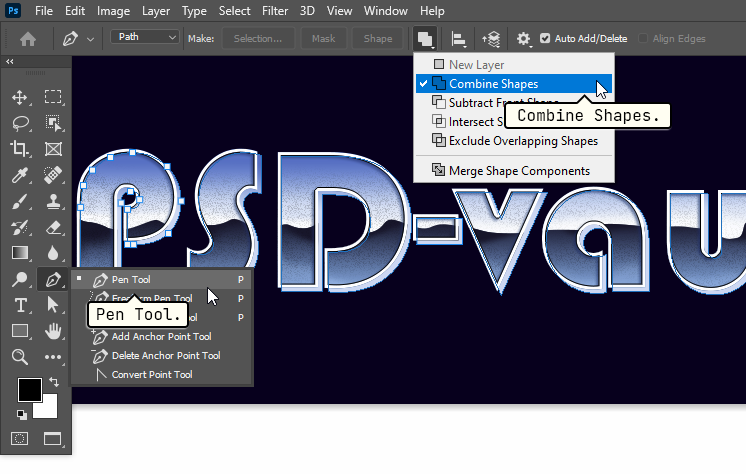Toggle Quick Mask mode
The image size is (746, 474).
pyautogui.click(x=20, y=438)
